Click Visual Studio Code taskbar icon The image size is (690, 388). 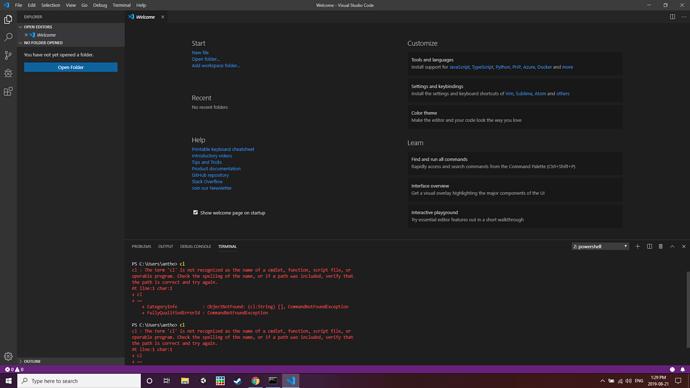point(290,381)
